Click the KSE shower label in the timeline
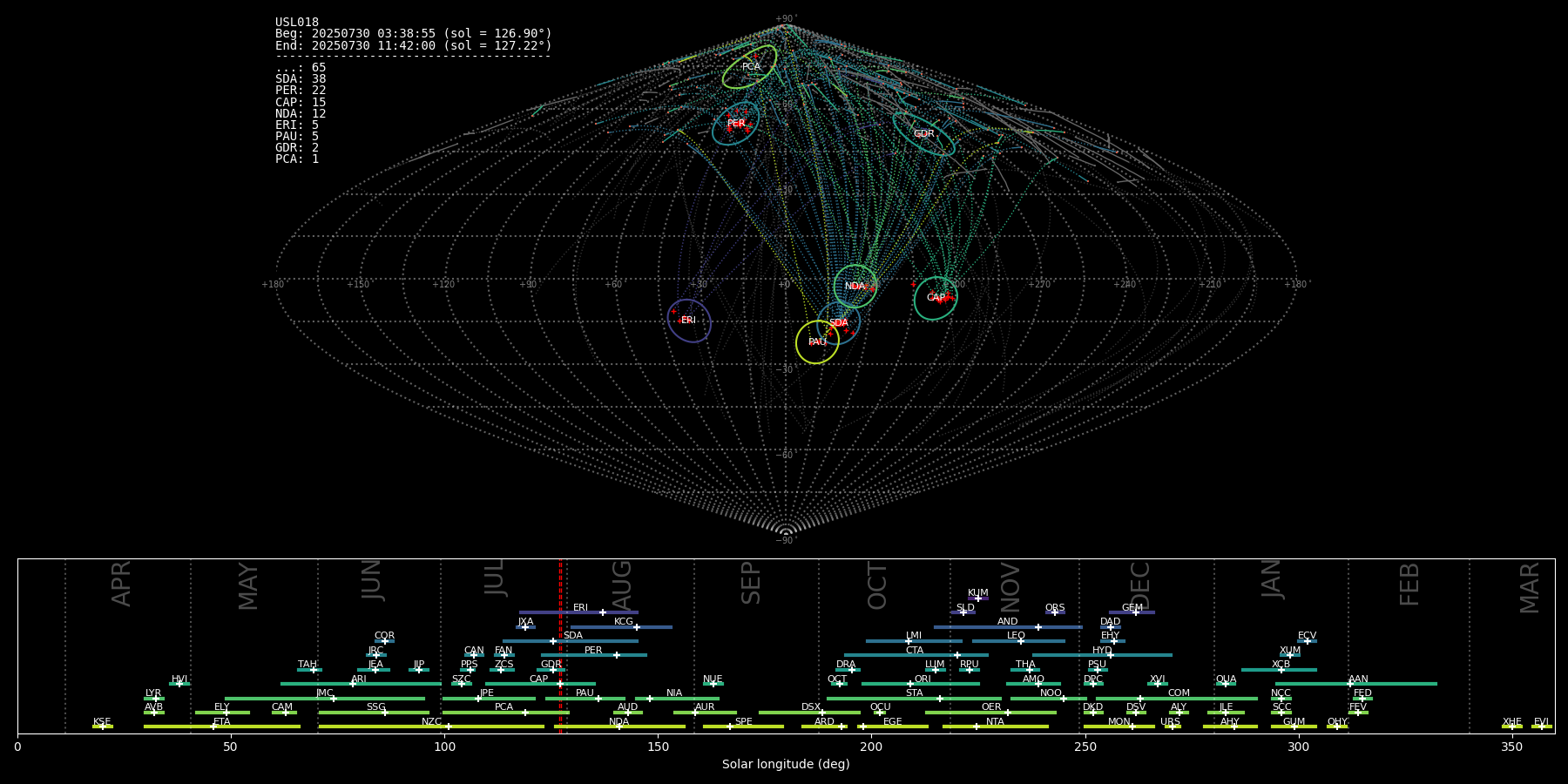This screenshot has width=1568, height=784. 102,722
